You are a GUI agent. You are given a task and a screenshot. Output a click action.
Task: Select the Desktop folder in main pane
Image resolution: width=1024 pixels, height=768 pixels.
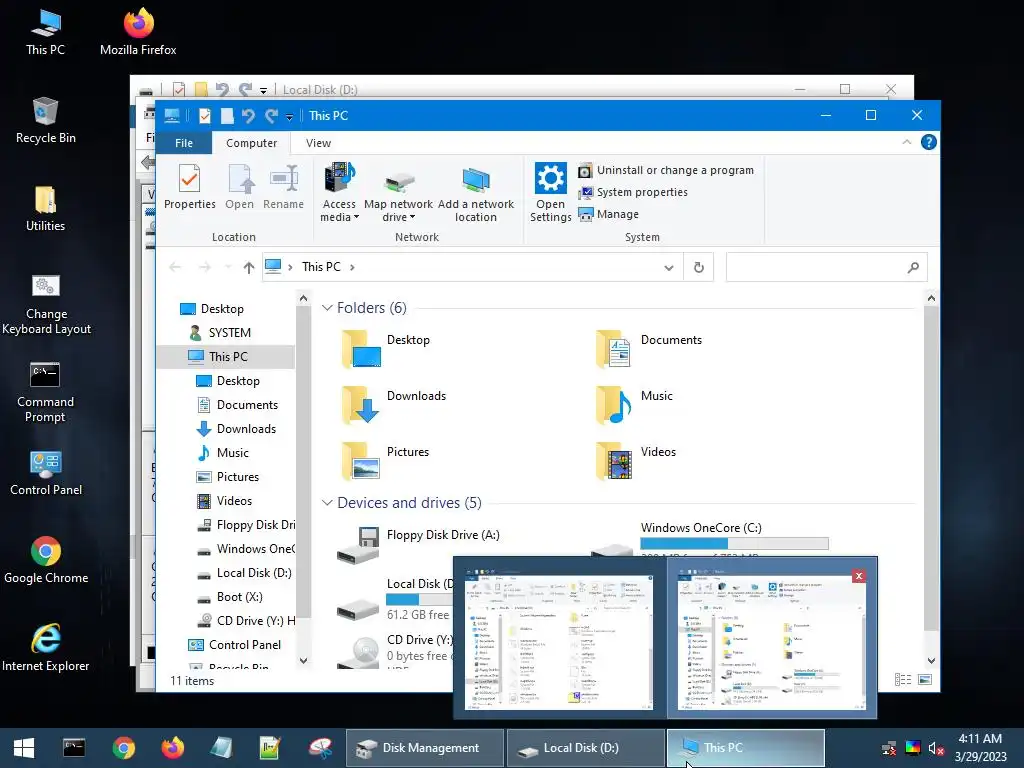[385, 349]
